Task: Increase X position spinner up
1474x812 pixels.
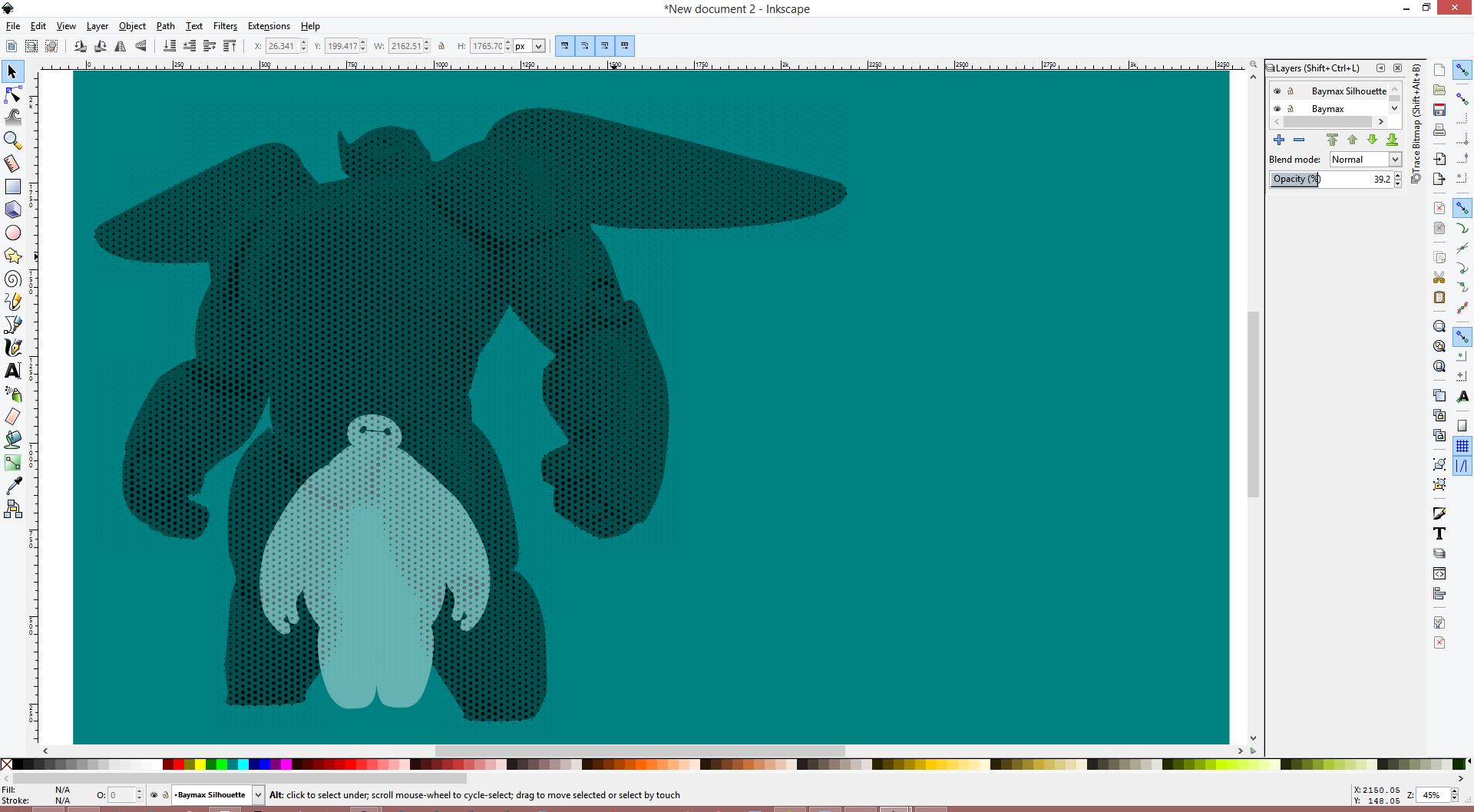Action: pyautogui.click(x=304, y=43)
